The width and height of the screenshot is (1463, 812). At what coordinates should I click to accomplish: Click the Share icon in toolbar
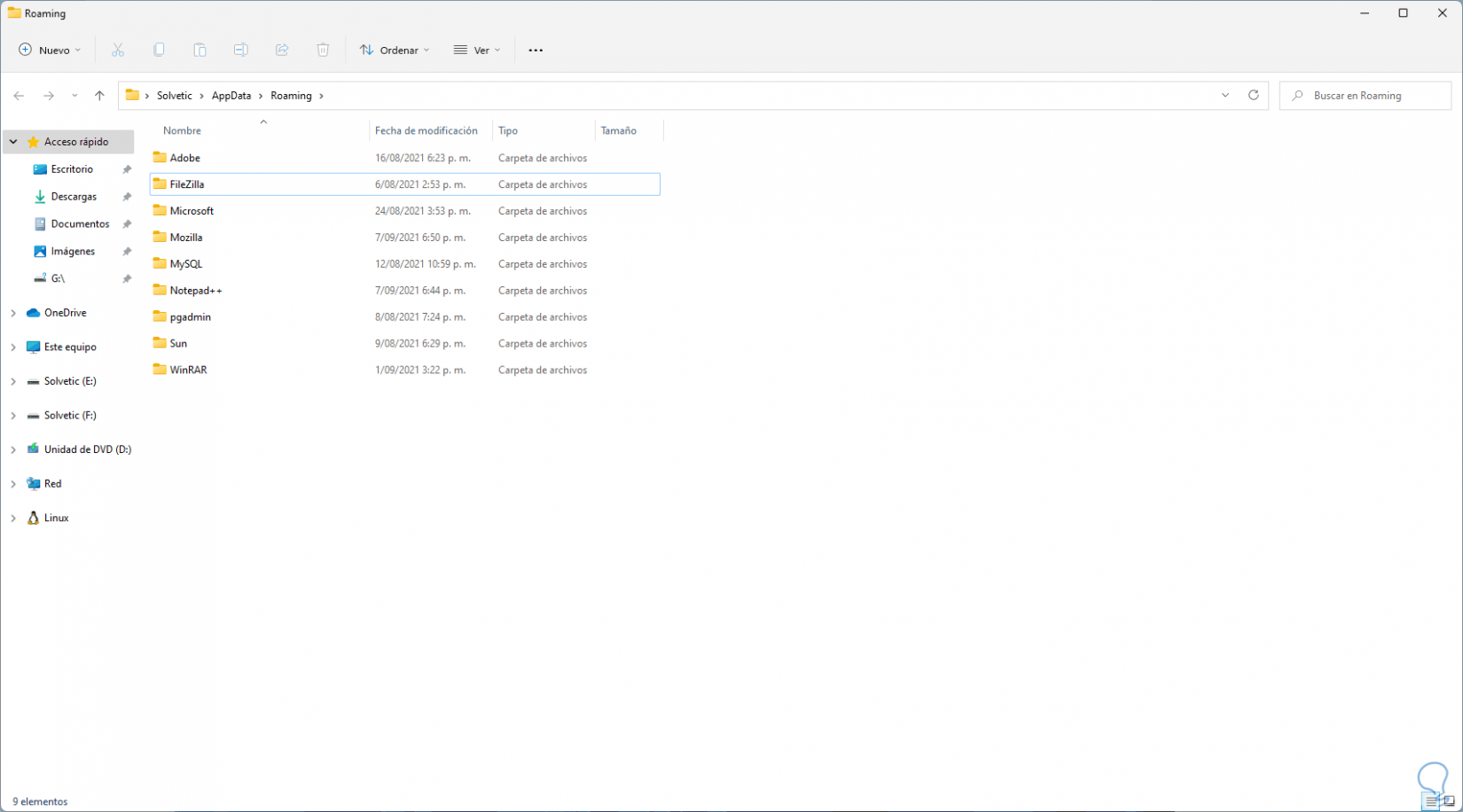point(282,51)
